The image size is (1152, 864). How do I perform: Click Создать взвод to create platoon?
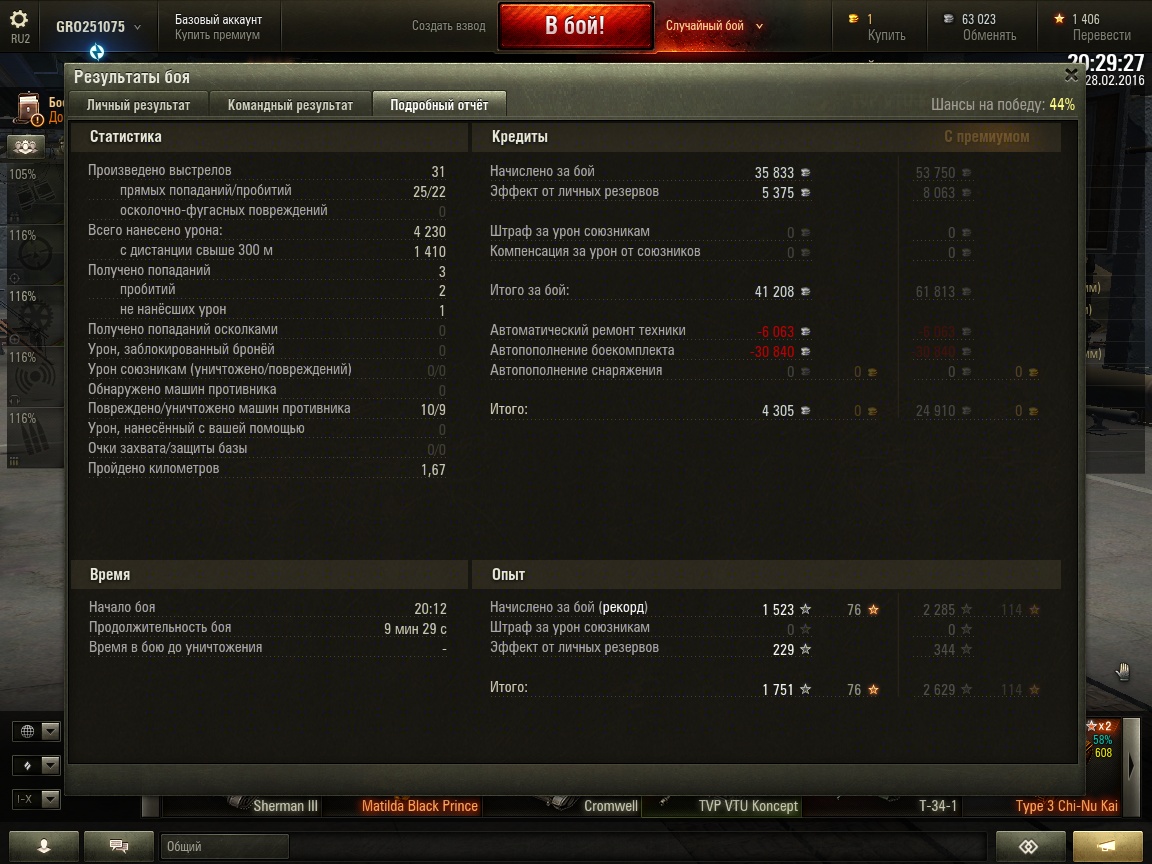(x=448, y=26)
